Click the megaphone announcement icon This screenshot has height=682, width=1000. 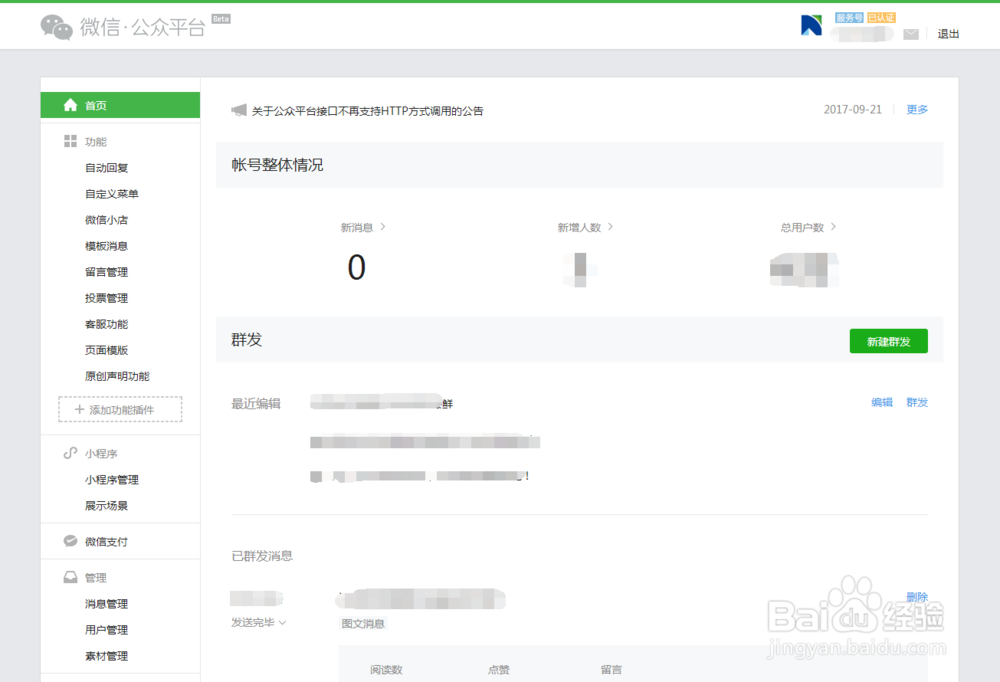tap(237, 110)
